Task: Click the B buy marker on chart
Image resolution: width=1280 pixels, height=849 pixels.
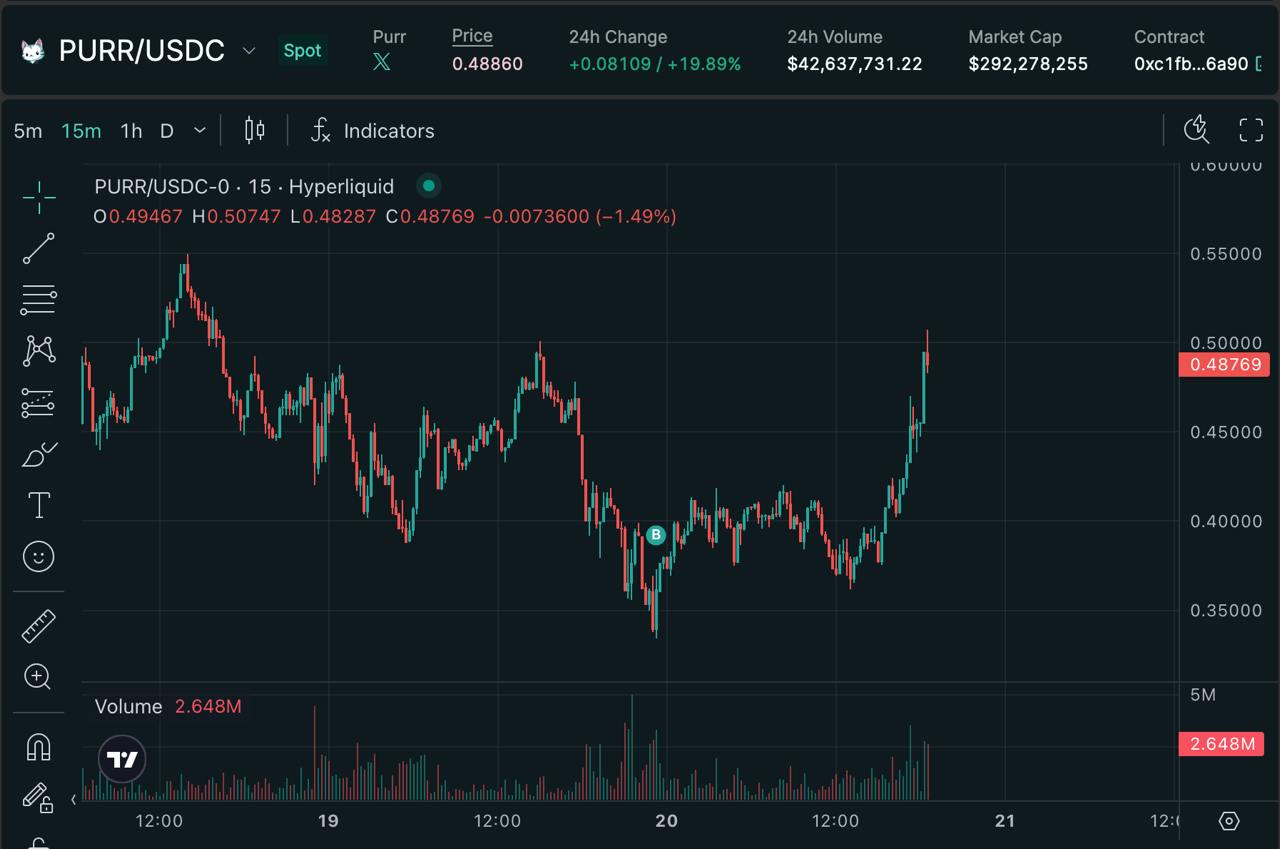Action: (656, 535)
